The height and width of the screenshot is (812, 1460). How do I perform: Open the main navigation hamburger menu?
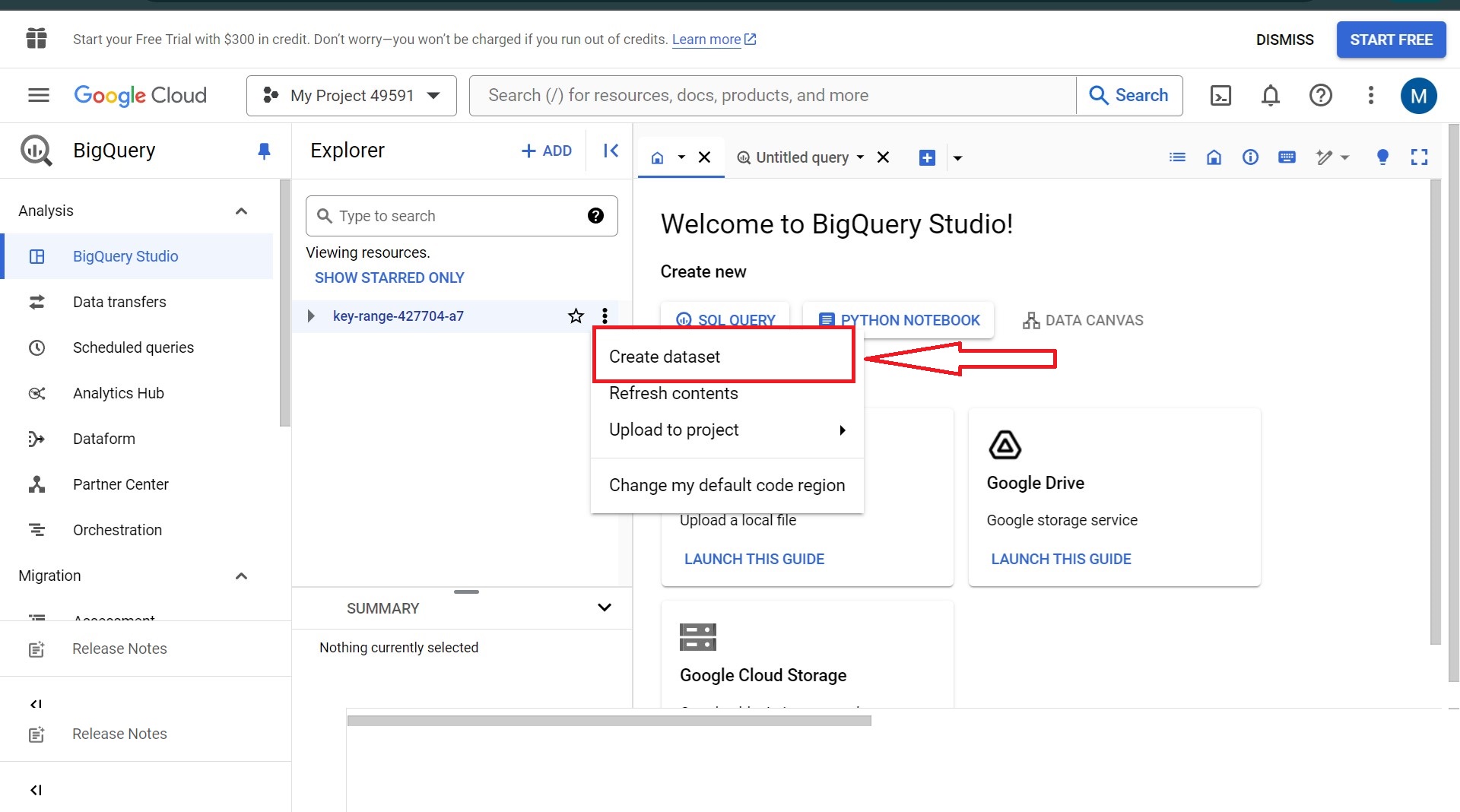(x=38, y=95)
